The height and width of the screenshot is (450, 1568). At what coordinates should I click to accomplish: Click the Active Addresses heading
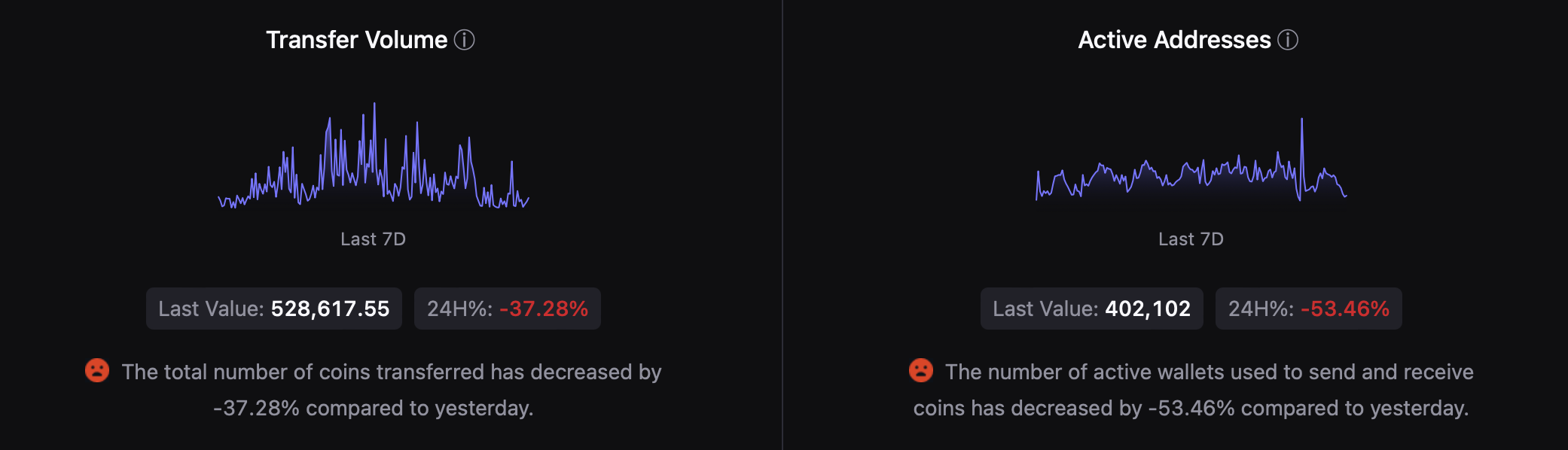1174,40
